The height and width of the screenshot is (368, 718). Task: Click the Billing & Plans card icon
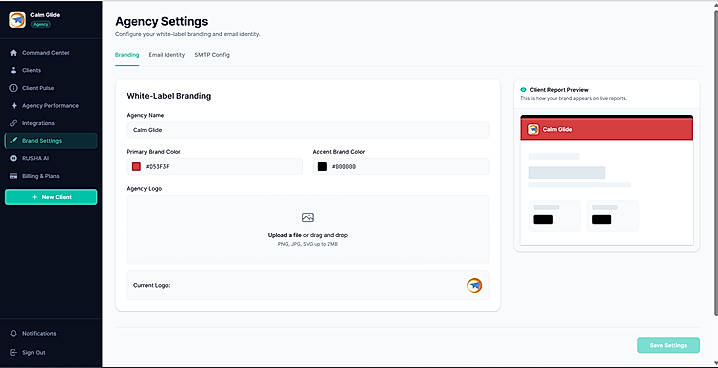[x=13, y=176]
